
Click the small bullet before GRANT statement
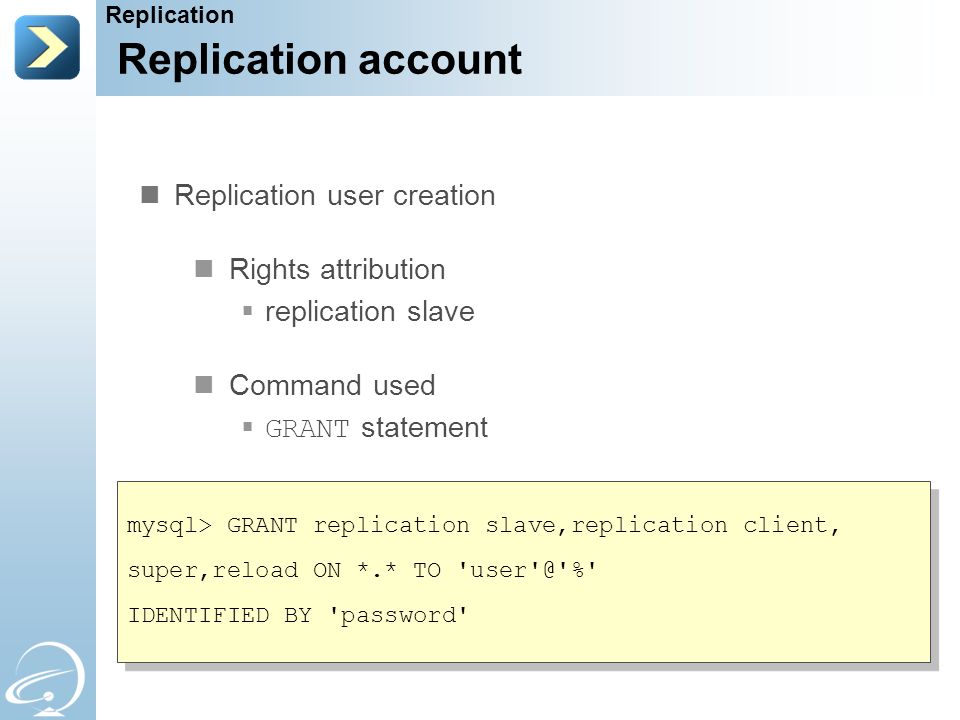pos(247,426)
